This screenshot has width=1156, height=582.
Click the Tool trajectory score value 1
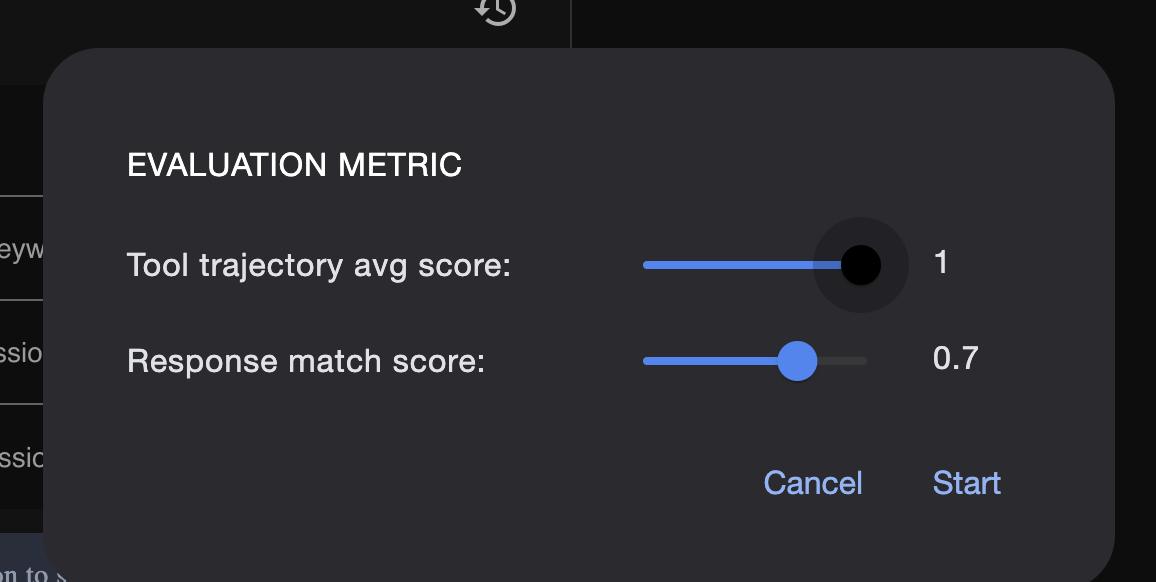tap(940, 263)
